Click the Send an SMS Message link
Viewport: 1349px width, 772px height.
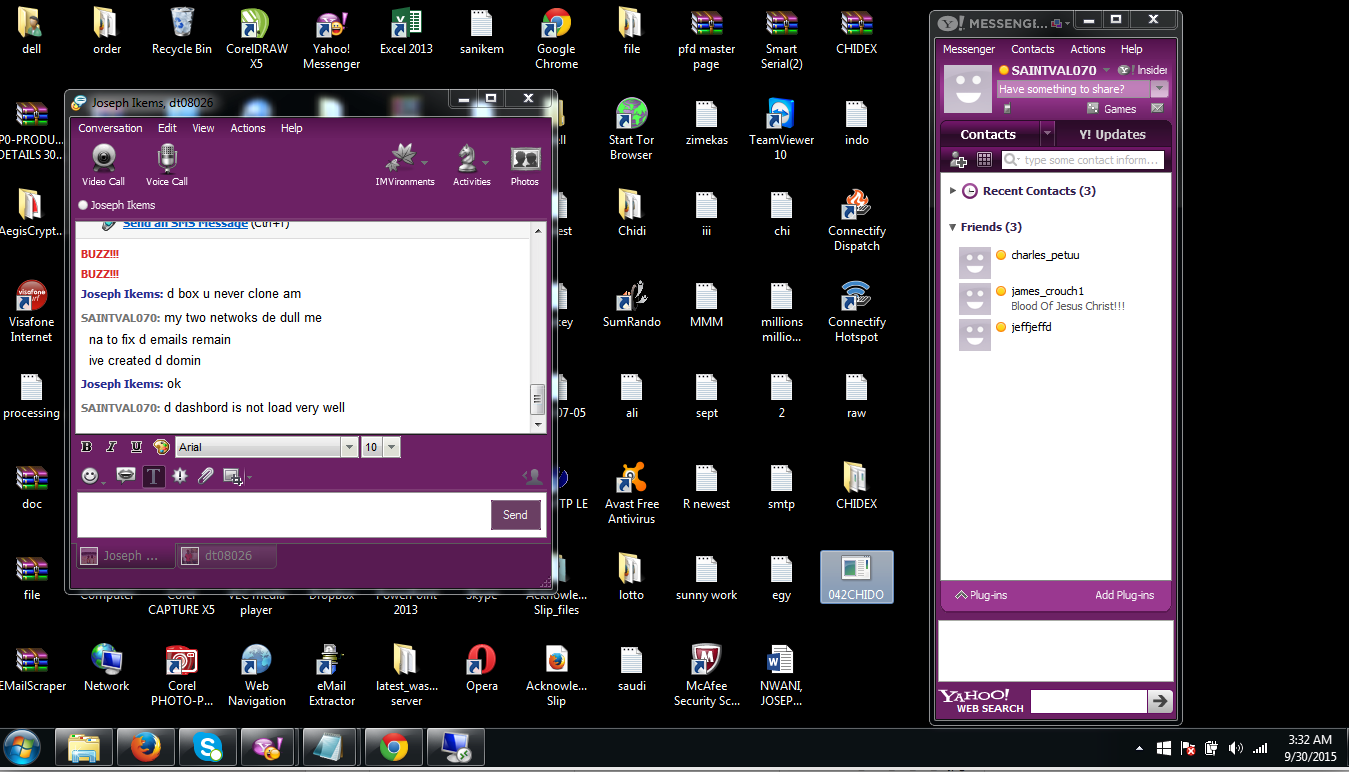pyautogui.click(x=185, y=224)
